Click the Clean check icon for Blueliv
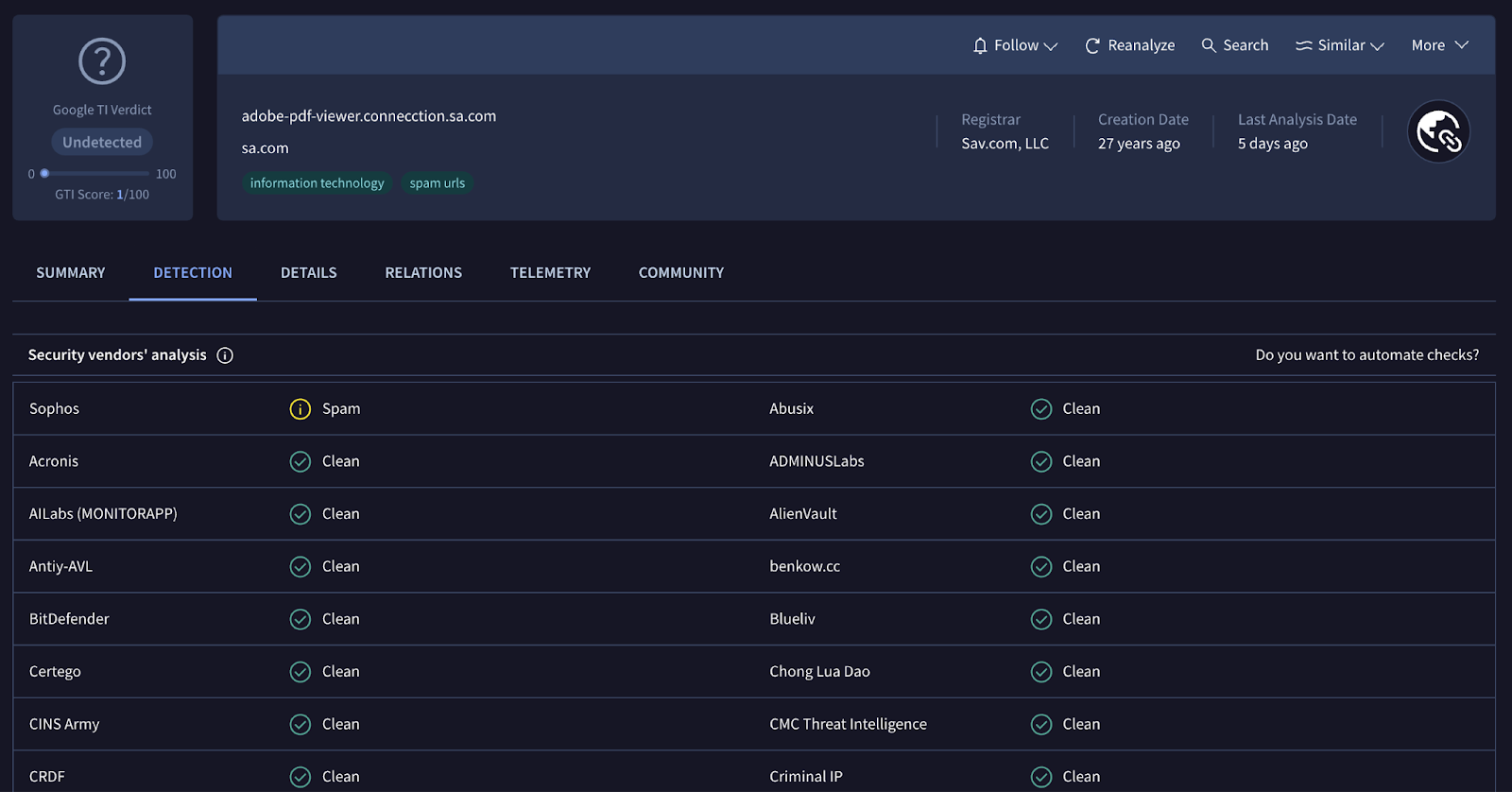 coord(1041,619)
